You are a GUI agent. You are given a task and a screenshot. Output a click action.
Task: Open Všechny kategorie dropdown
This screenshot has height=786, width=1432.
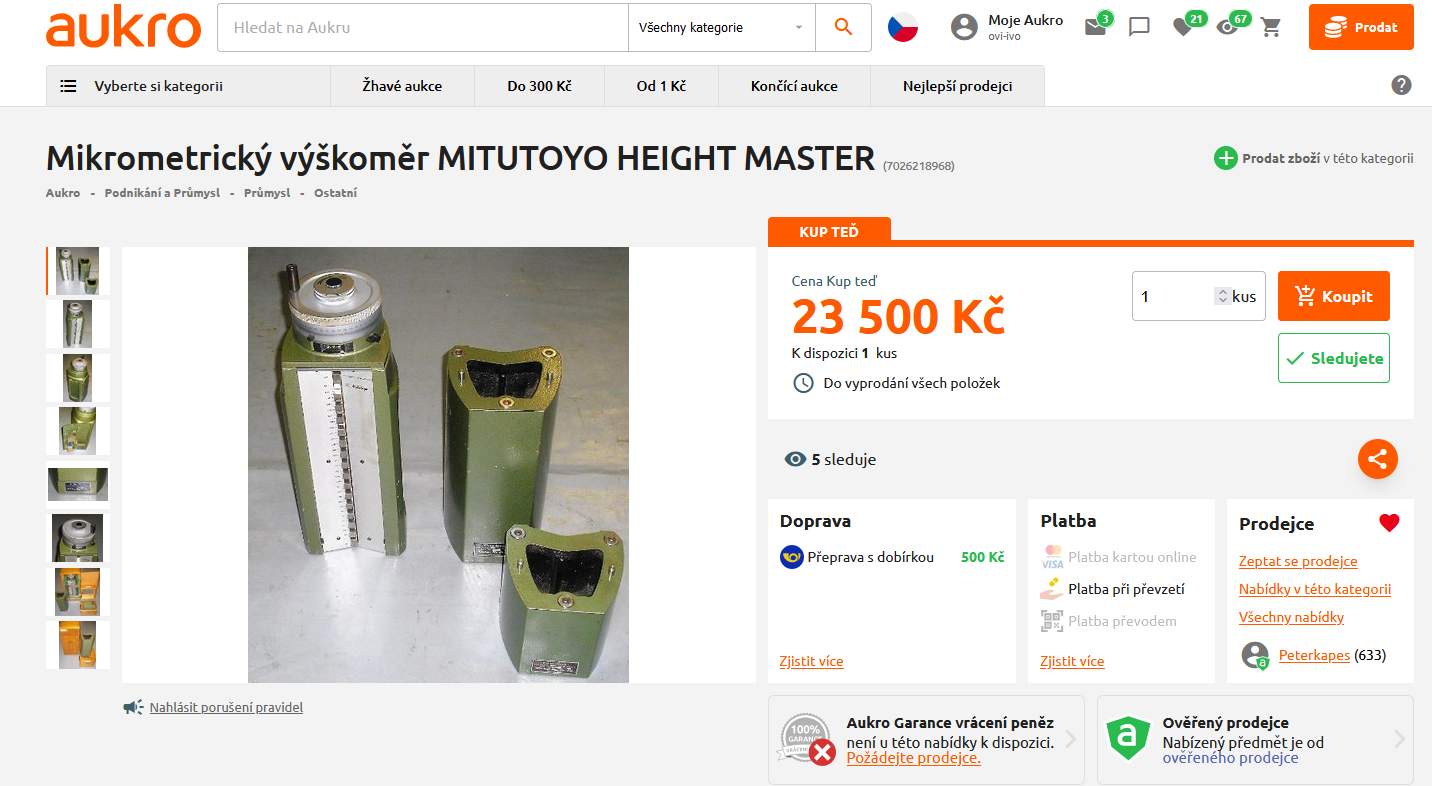point(721,28)
